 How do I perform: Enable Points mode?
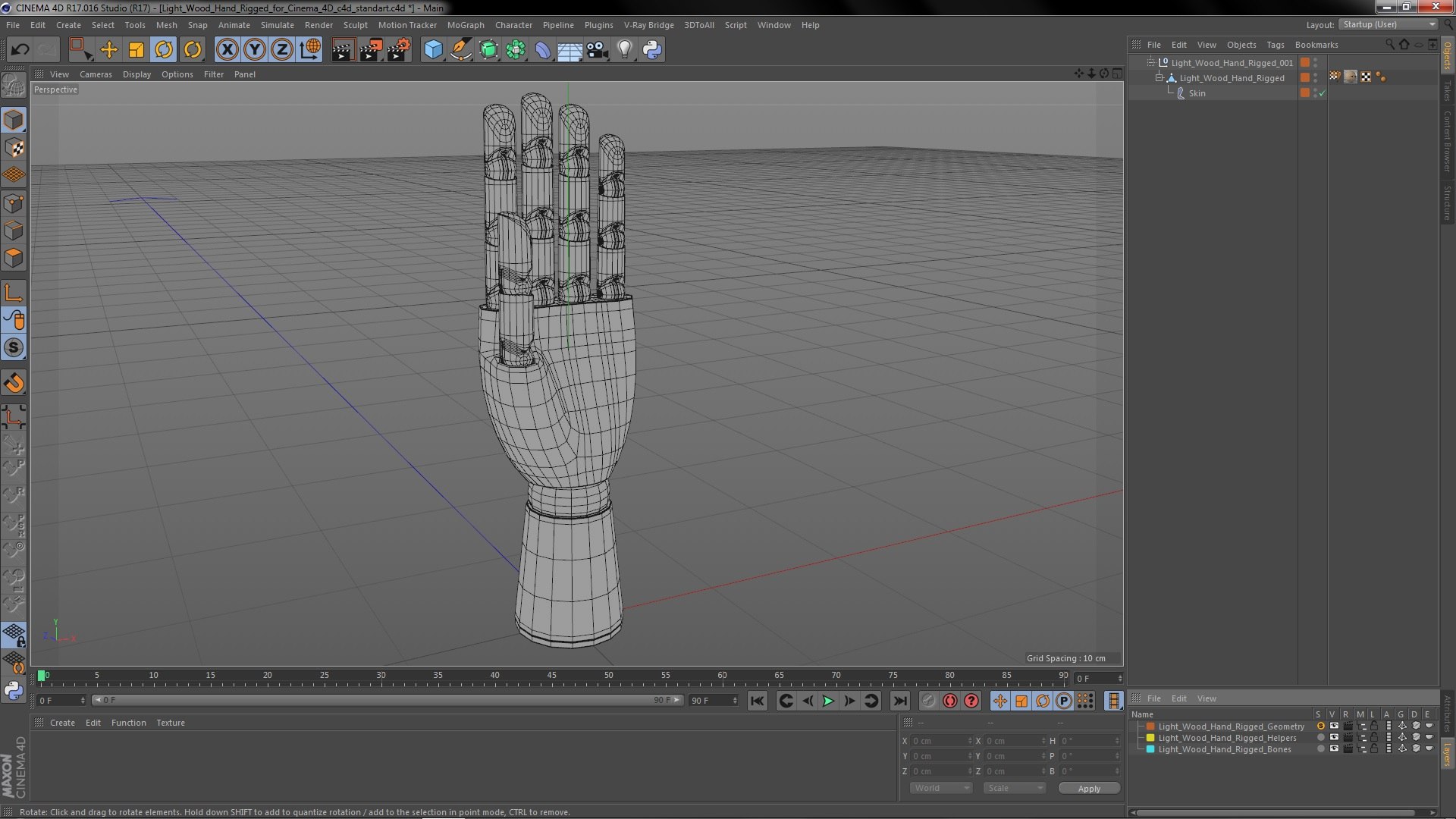(x=14, y=202)
